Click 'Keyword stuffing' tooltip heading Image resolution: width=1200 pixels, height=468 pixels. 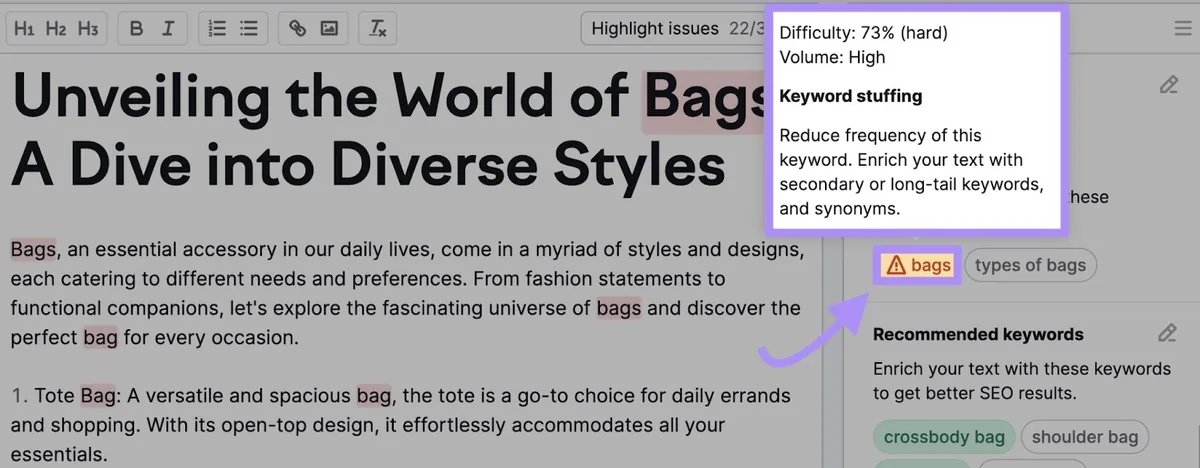850,97
